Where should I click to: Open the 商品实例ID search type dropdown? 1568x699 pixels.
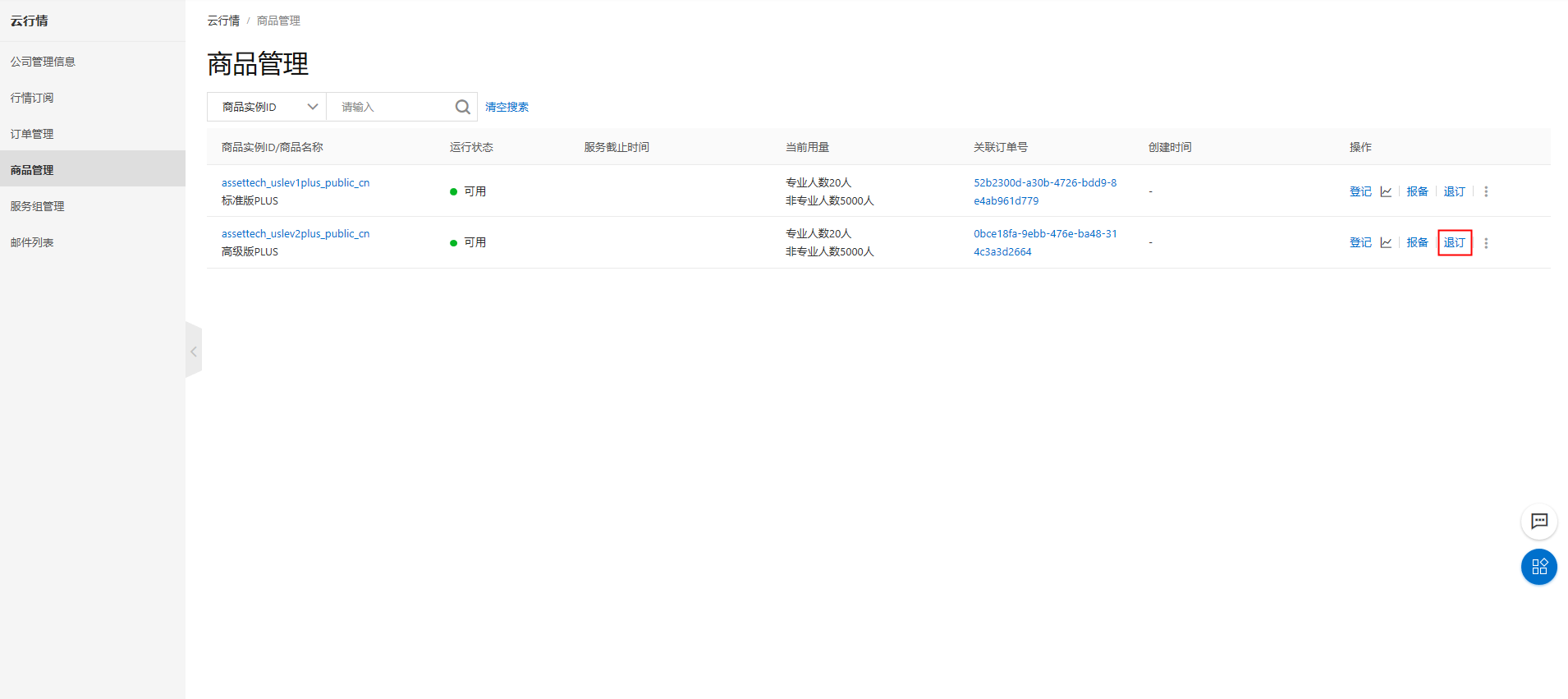point(267,107)
